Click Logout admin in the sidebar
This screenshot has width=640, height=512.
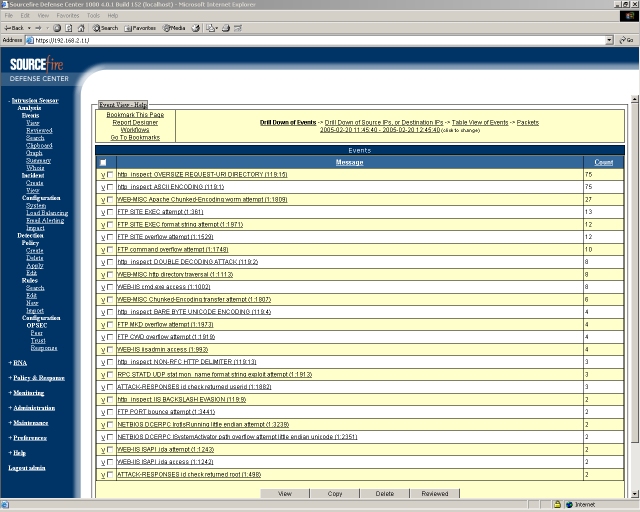(x=27, y=468)
